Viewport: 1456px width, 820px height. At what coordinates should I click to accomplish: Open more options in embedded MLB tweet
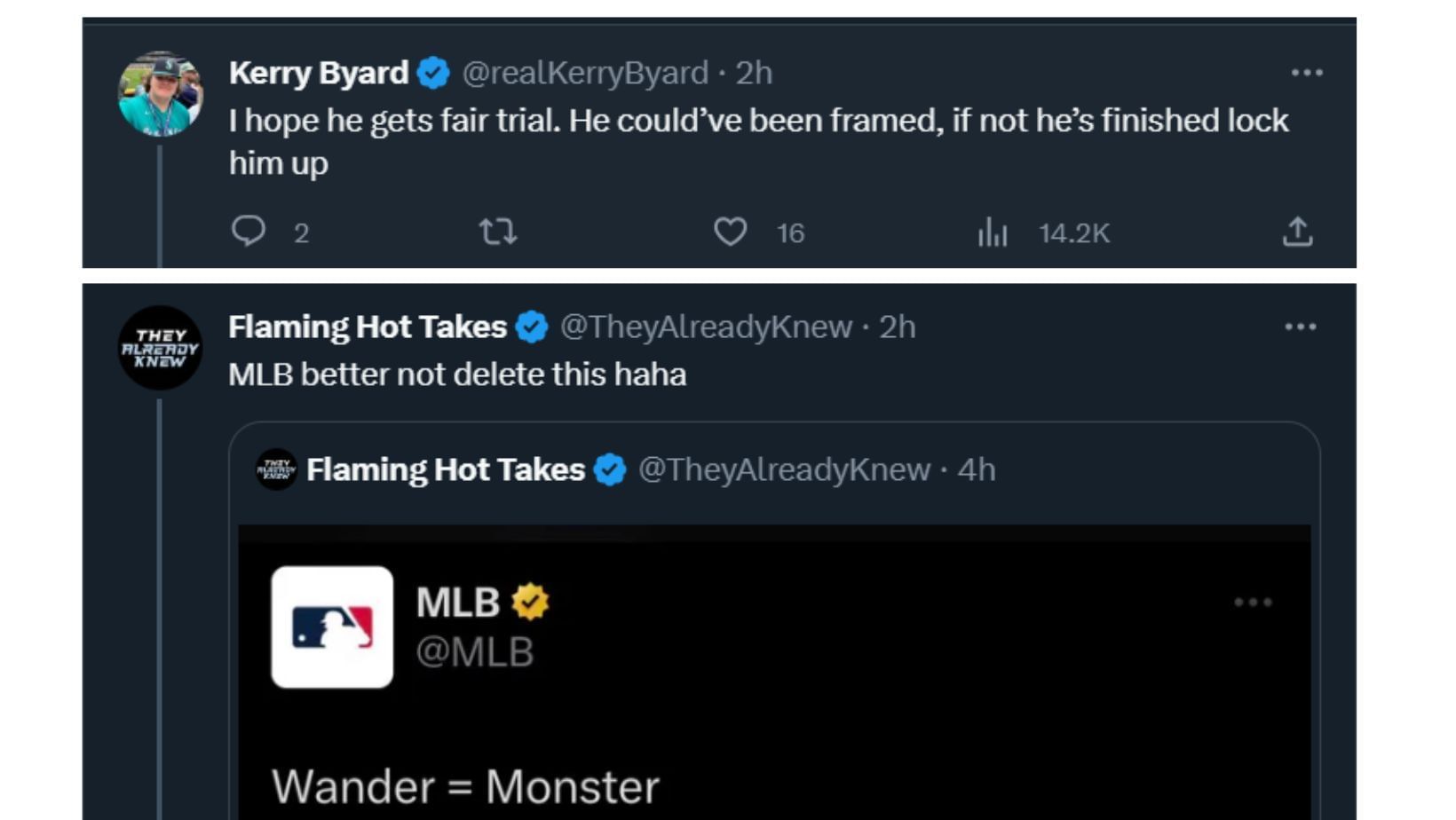[x=1253, y=603]
